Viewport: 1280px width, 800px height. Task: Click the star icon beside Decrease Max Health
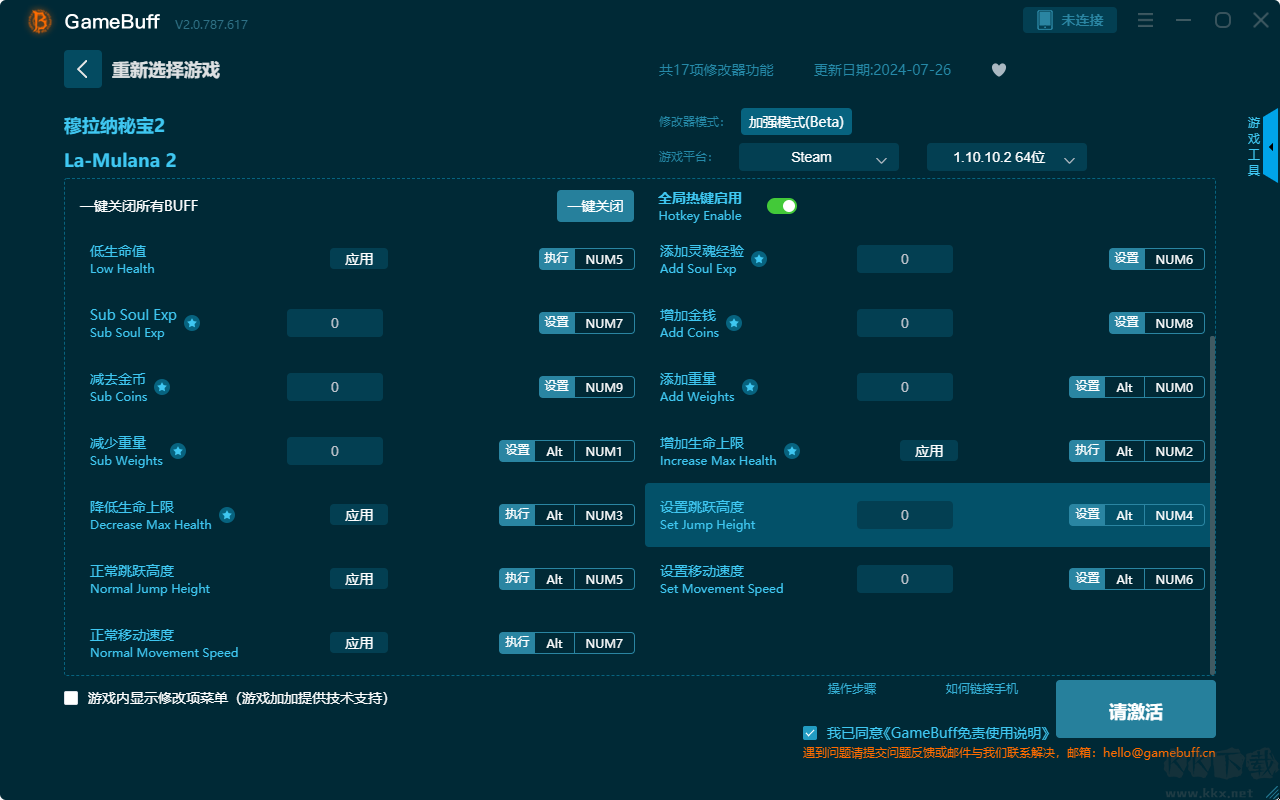(x=227, y=515)
